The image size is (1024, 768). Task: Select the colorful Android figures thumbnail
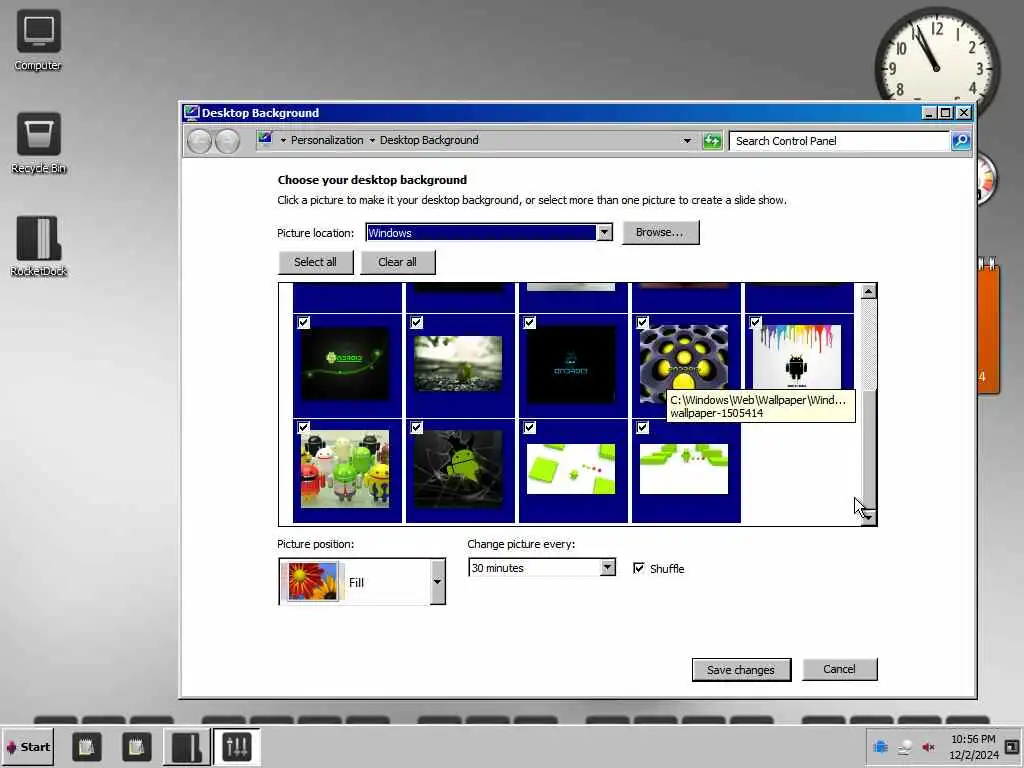[345, 469]
